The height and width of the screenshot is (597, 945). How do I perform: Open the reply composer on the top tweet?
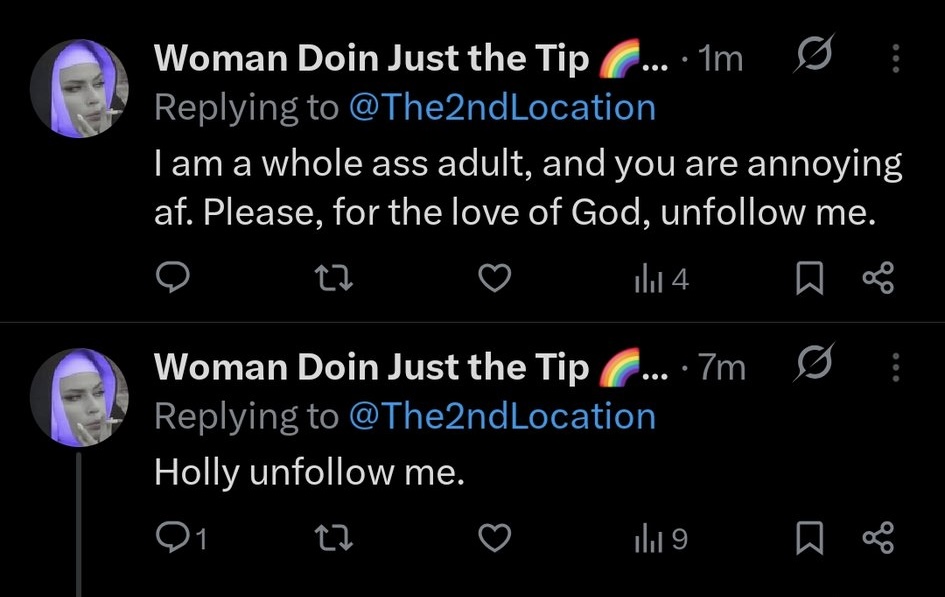pos(174,279)
